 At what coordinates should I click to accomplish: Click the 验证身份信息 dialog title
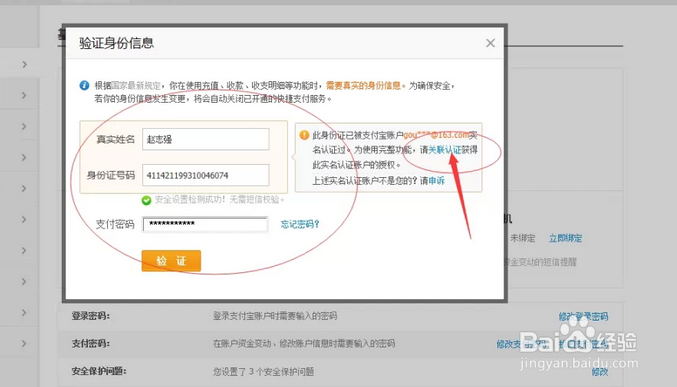[x=117, y=43]
